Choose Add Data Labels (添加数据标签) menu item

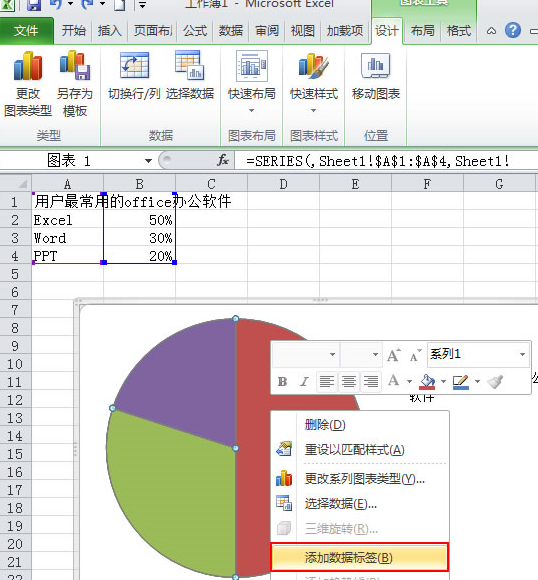tap(360, 557)
